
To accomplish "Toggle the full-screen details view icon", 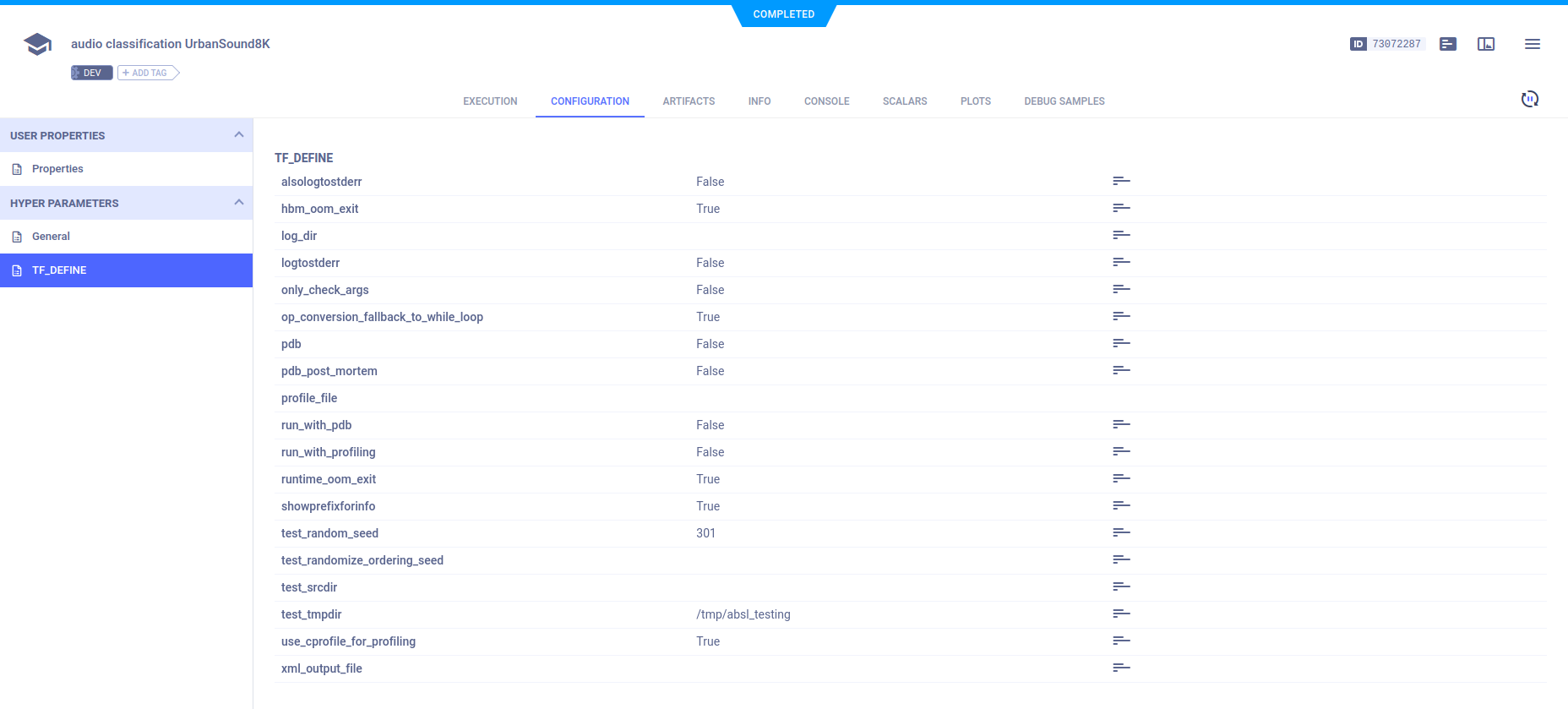I will pos(1485,44).
